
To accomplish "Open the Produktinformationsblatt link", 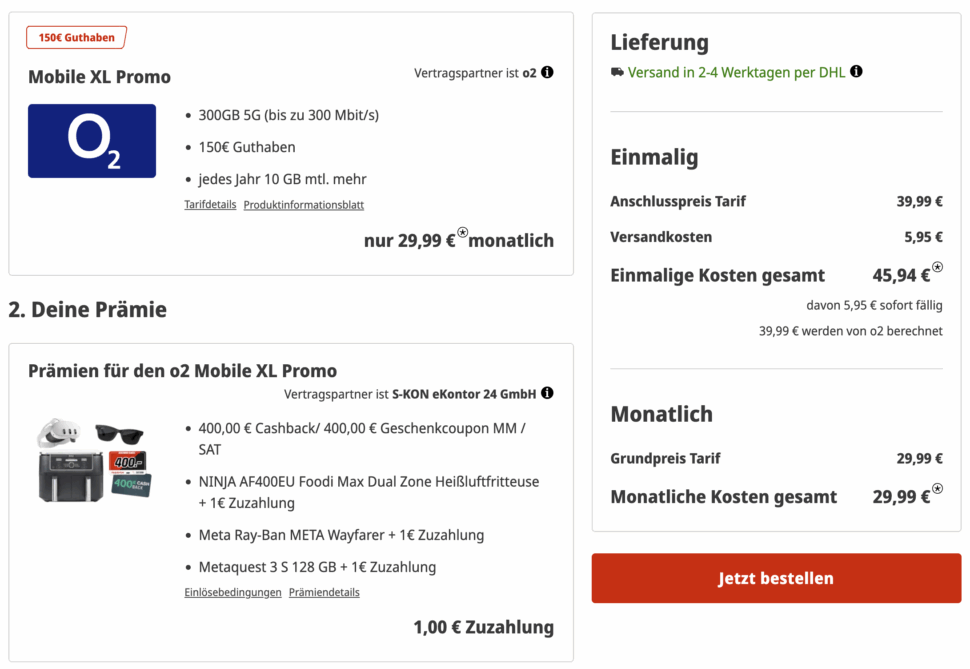I will pyautogui.click(x=304, y=205).
